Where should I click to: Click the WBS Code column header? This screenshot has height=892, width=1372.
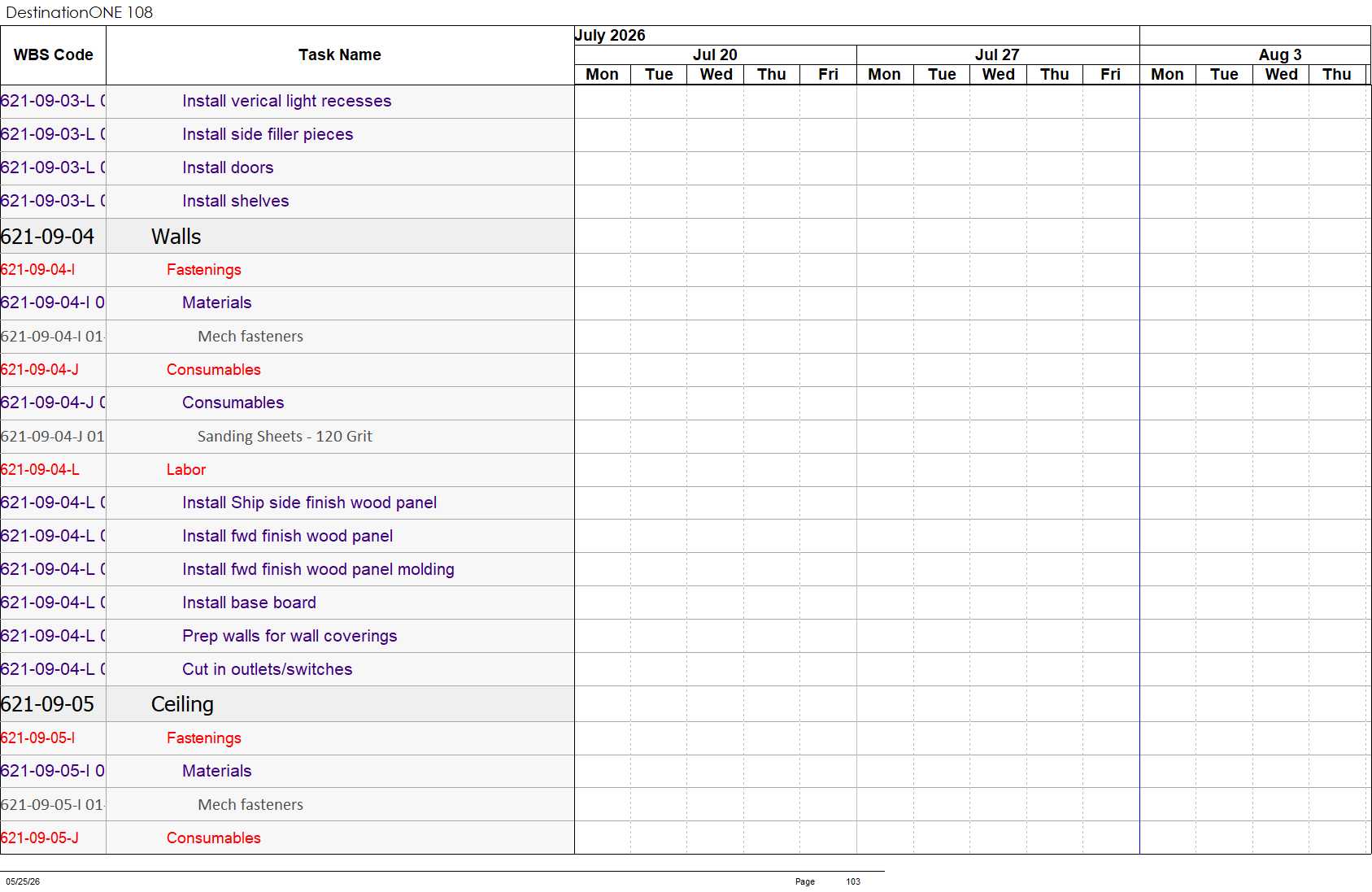(53, 54)
